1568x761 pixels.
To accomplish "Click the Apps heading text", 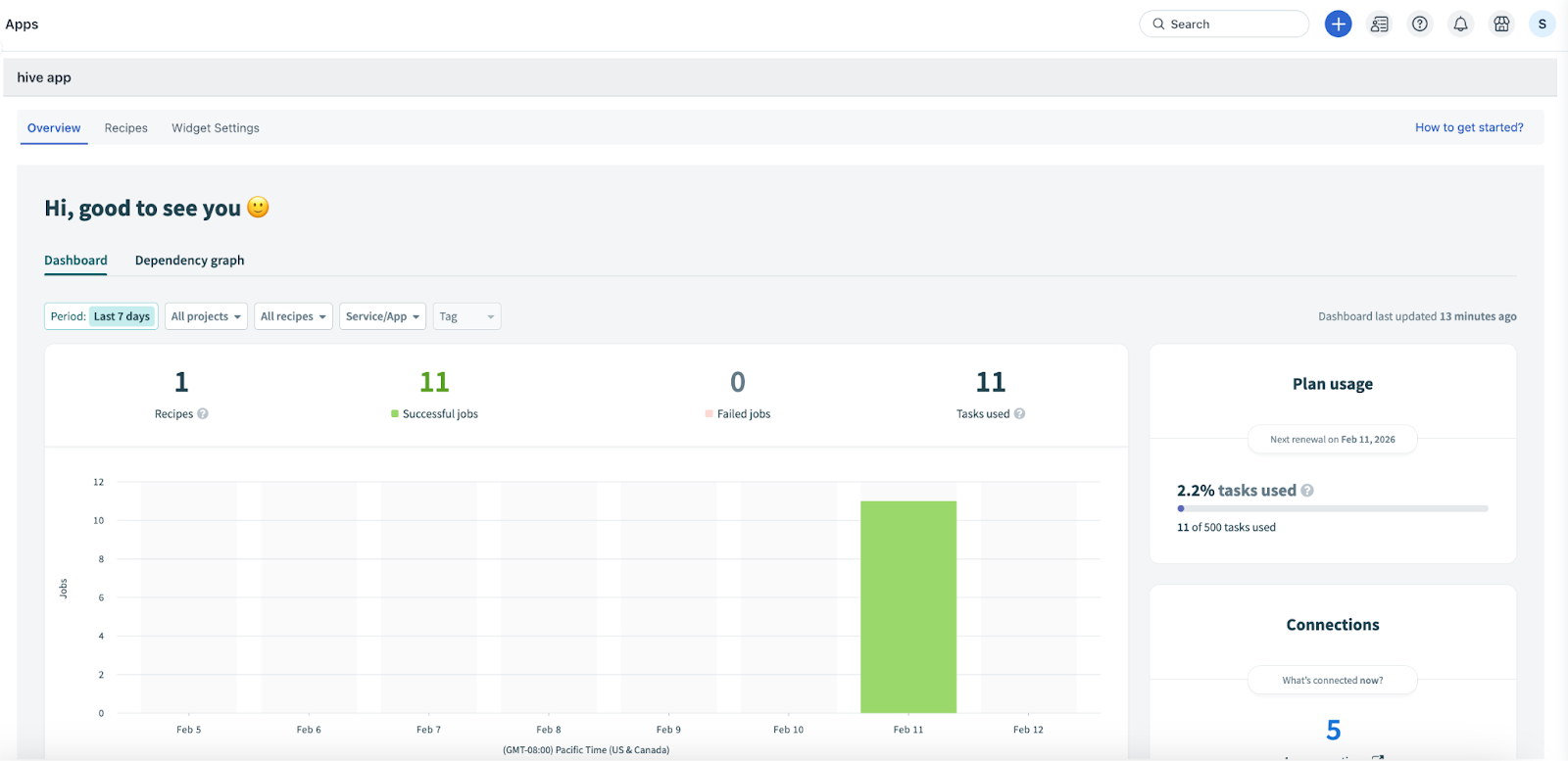I will (x=22, y=24).
